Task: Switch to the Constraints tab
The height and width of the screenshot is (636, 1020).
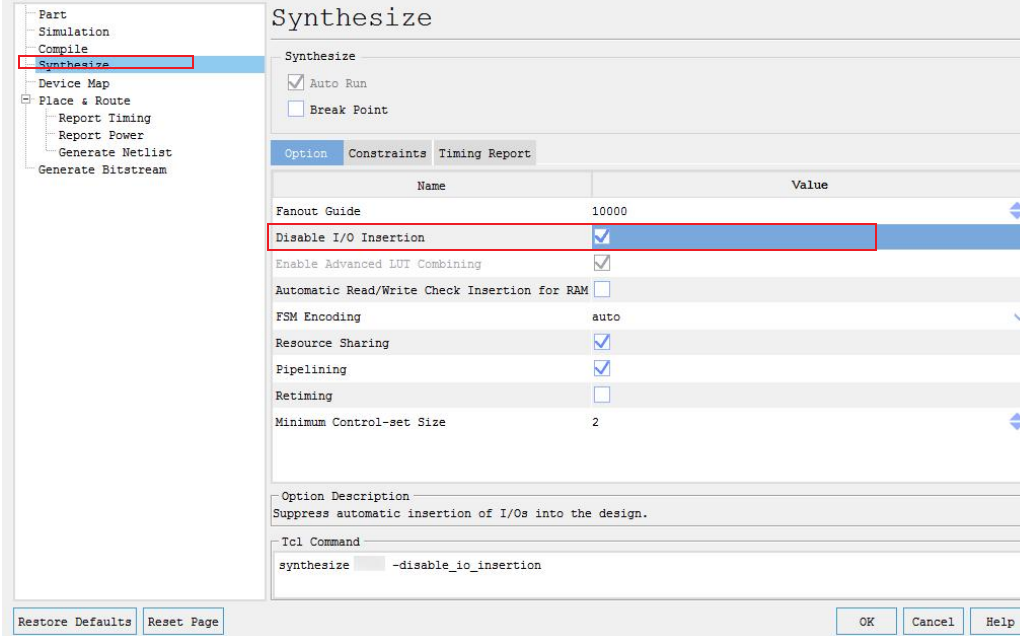Action: (387, 153)
